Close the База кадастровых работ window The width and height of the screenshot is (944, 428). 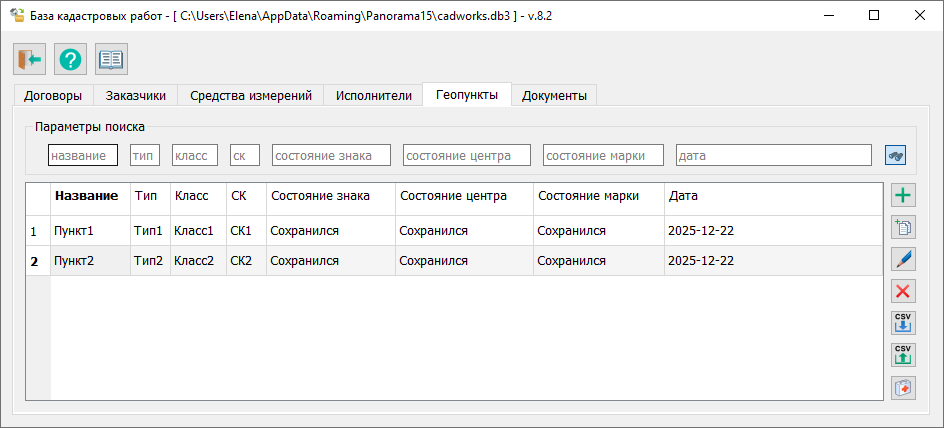coord(920,16)
